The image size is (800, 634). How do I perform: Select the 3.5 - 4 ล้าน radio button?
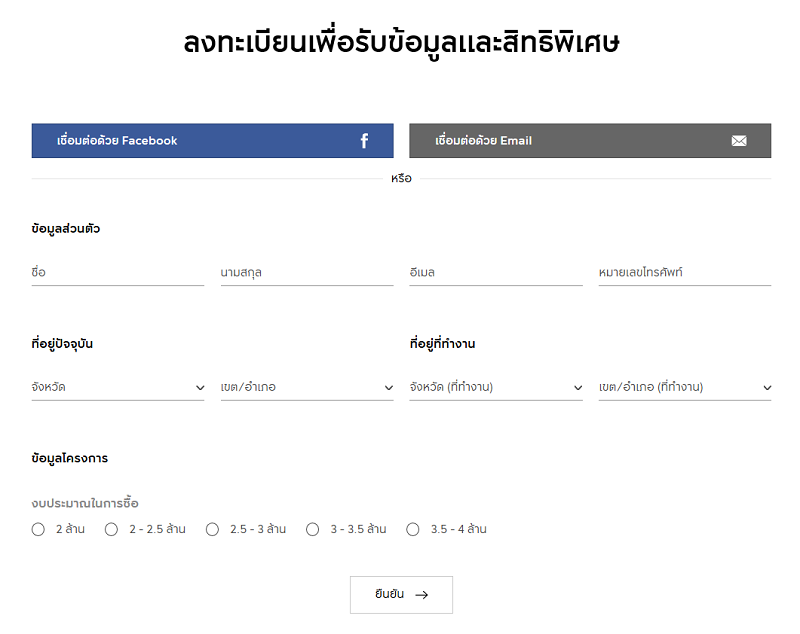click(413, 529)
